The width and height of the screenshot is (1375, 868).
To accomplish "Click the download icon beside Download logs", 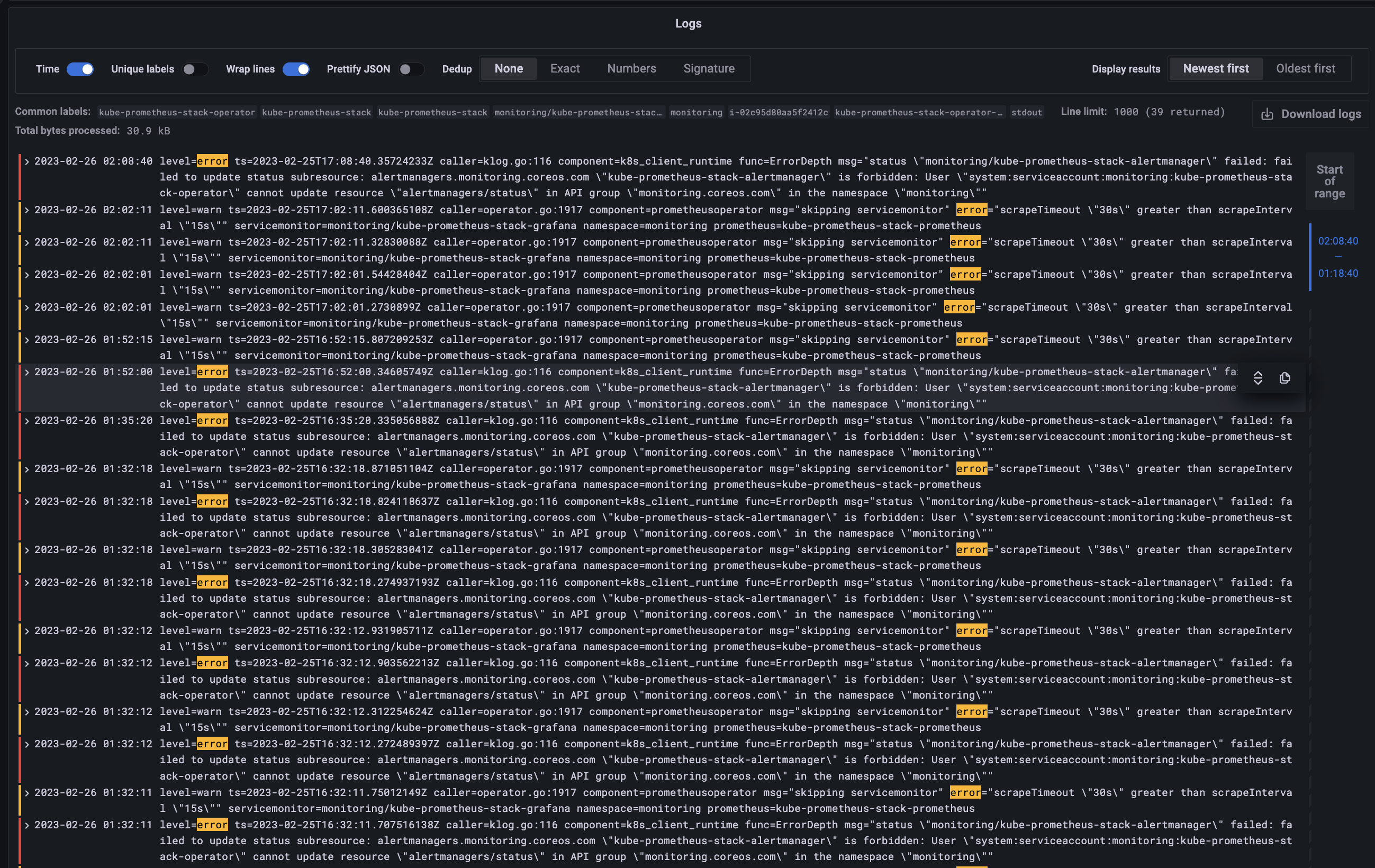I will [x=1267, y=114].
